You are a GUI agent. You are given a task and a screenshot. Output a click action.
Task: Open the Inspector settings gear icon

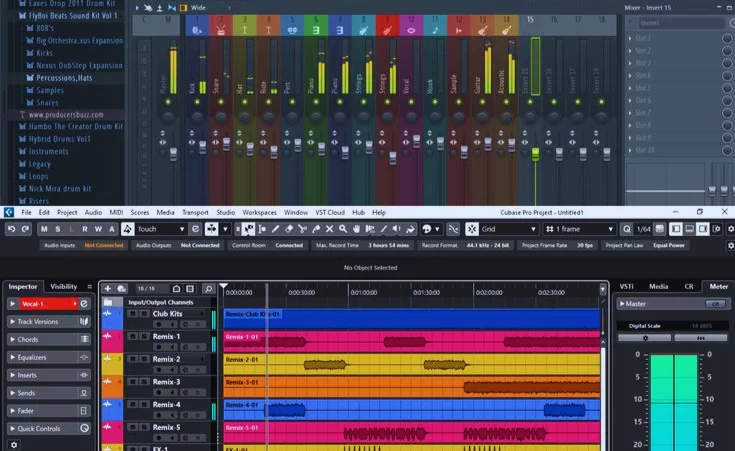pyautogui.click(x=14, y=444)
